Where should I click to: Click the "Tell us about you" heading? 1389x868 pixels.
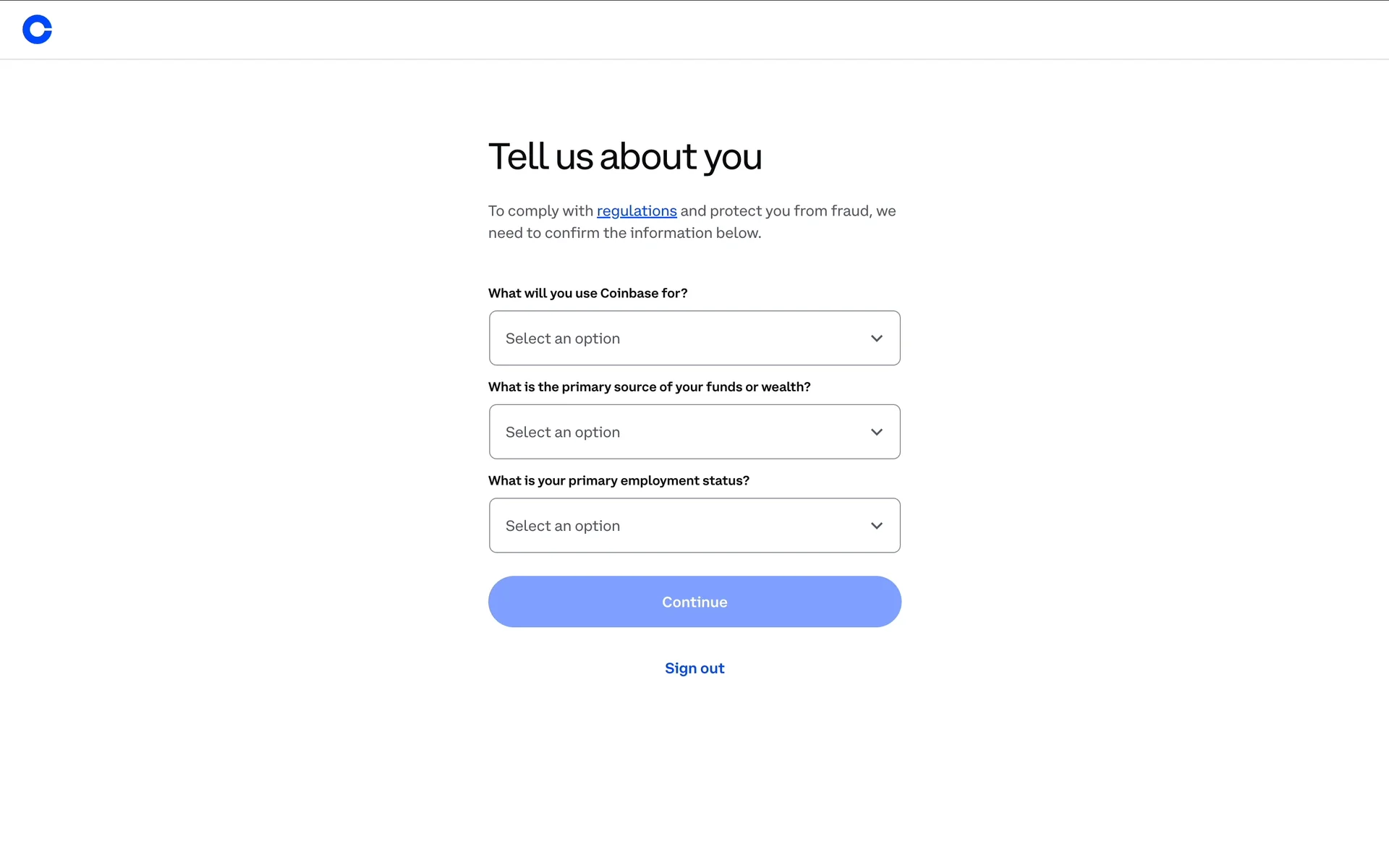point(625,156)
